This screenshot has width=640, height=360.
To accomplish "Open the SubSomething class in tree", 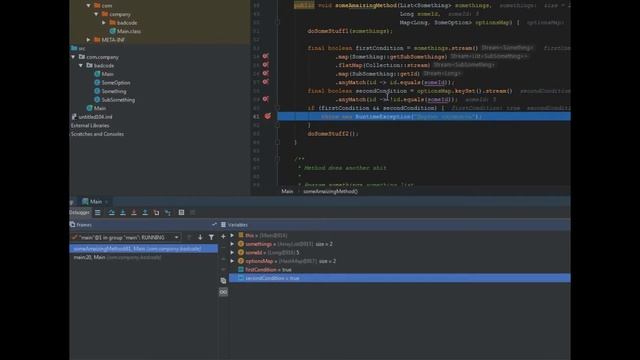I will click(x=114, y=100).
